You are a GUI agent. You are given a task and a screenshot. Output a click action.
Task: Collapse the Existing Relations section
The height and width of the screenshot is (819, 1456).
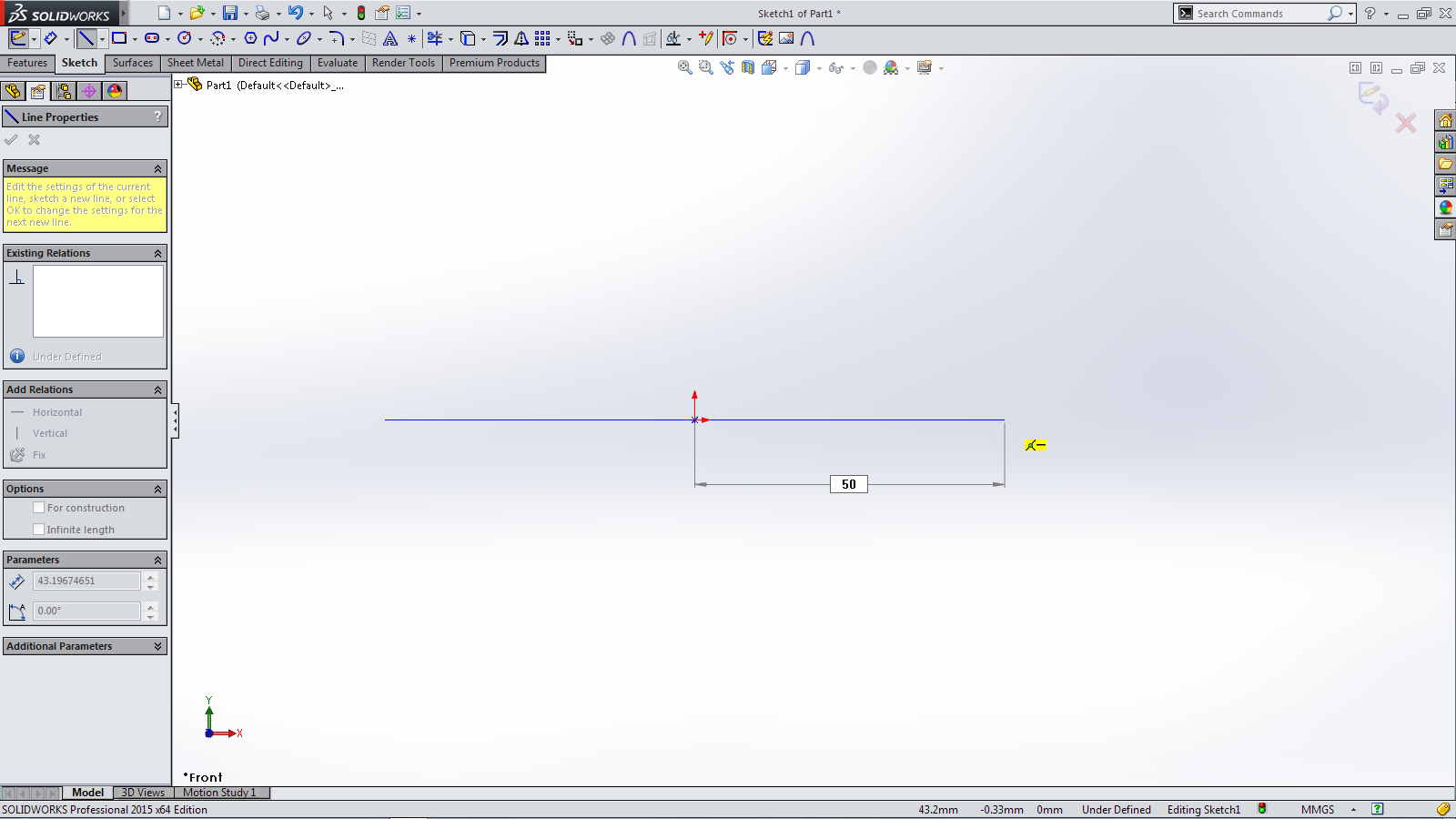click(x=157, y=253)
